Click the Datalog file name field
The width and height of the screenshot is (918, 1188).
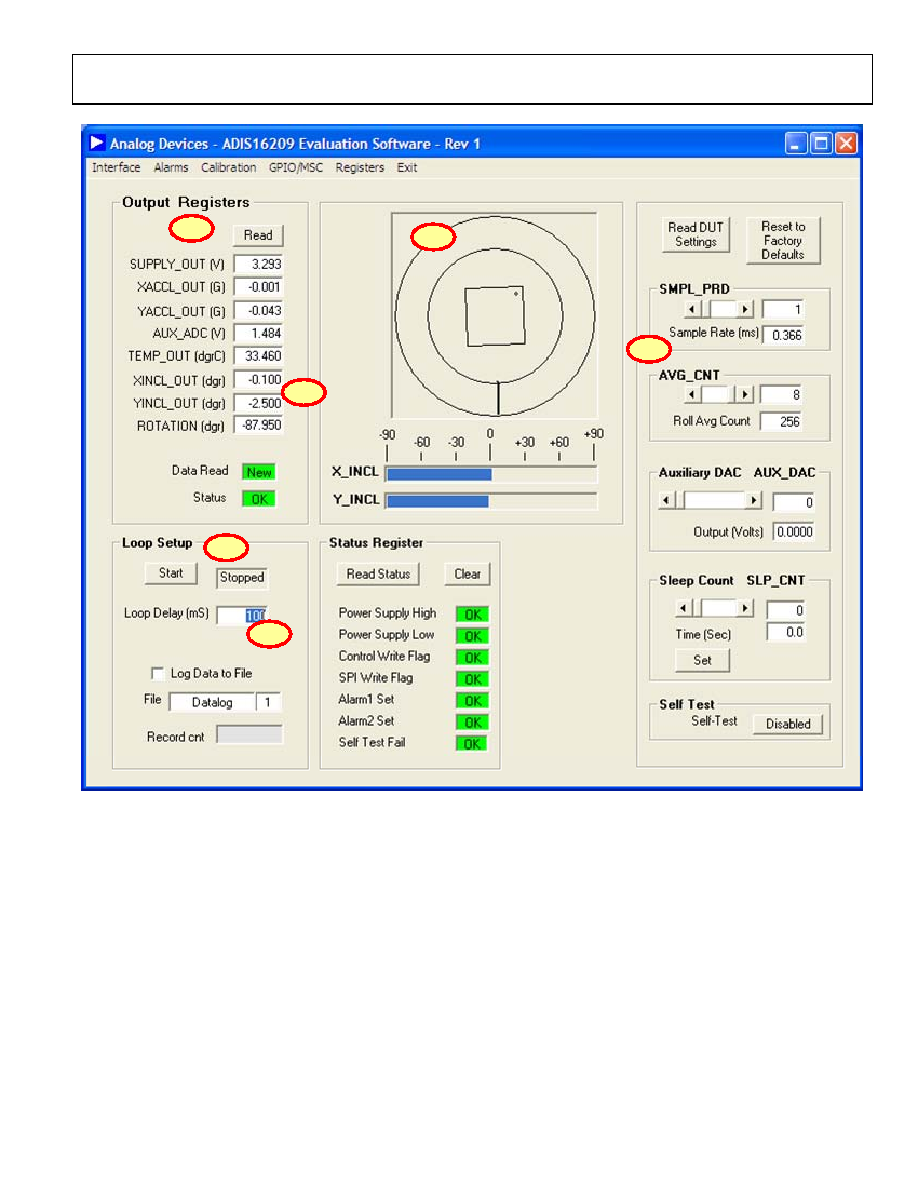point(212,702)
